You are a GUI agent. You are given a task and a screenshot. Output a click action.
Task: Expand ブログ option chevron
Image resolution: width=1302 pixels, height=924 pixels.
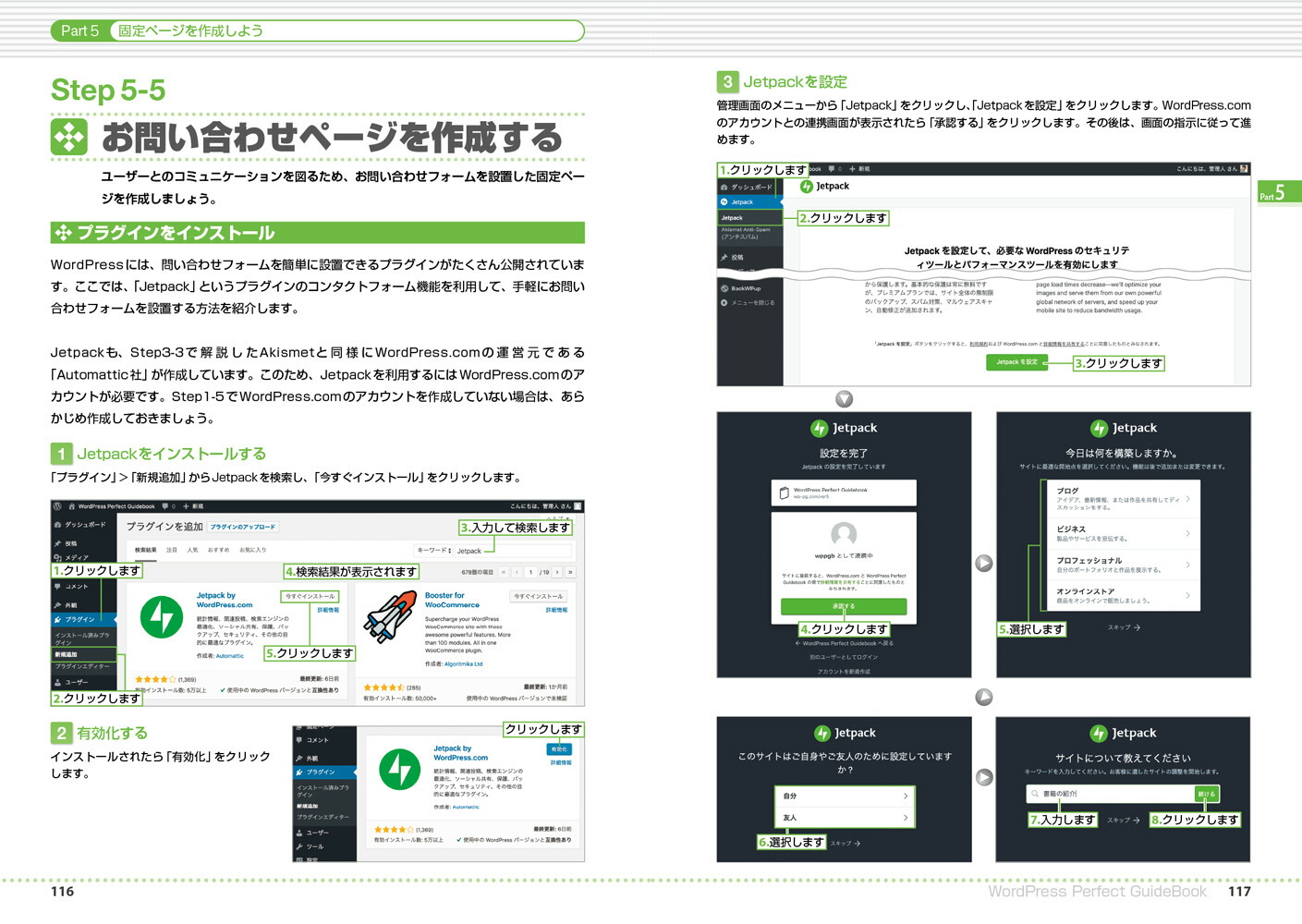pyautogui.click(x=1187, y=499)
